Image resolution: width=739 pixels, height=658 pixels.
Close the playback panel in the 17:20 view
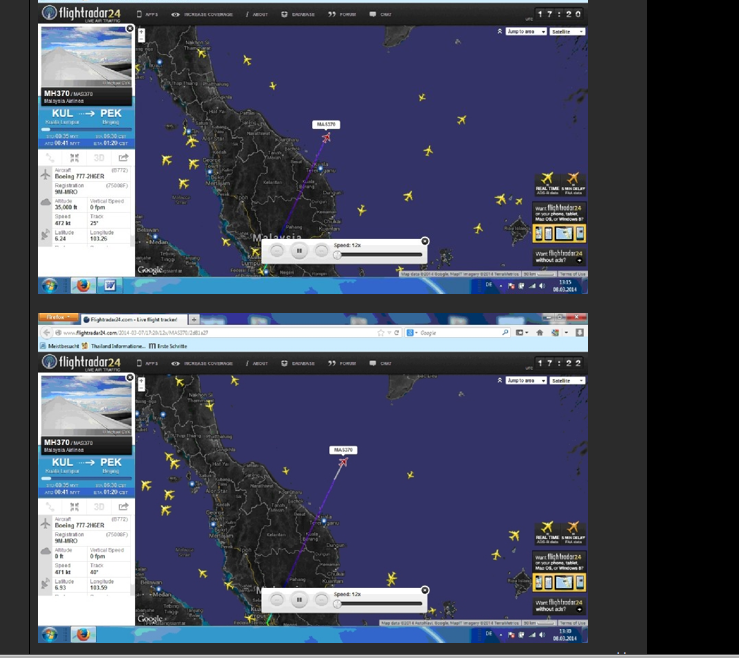pos(425,241)
